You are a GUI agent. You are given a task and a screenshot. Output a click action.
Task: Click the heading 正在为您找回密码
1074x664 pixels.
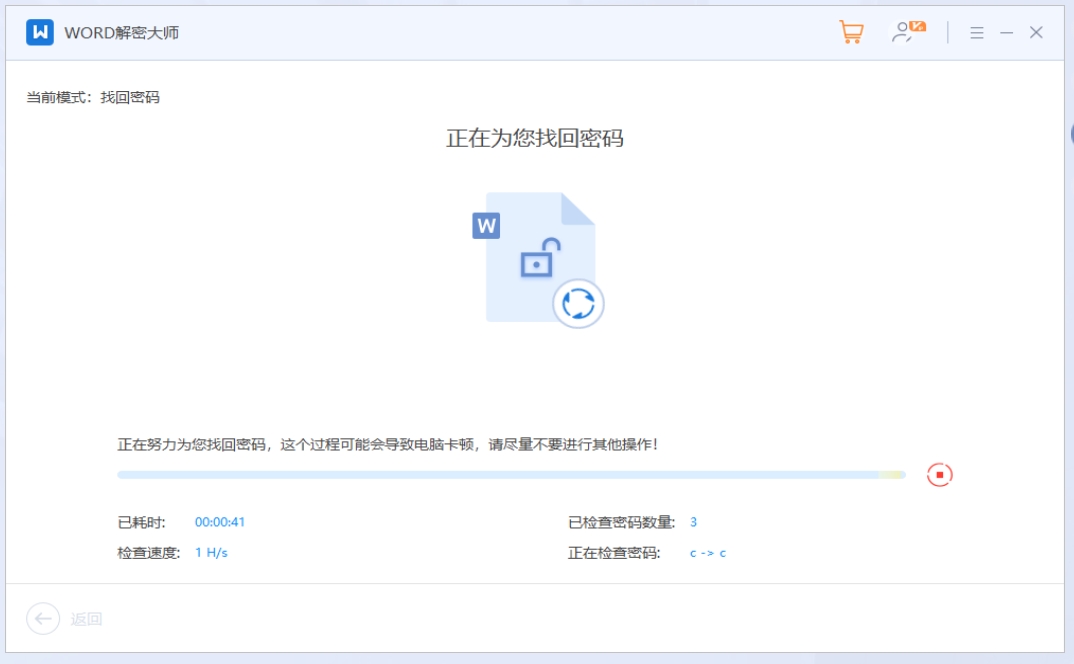[x=535, y=138]
